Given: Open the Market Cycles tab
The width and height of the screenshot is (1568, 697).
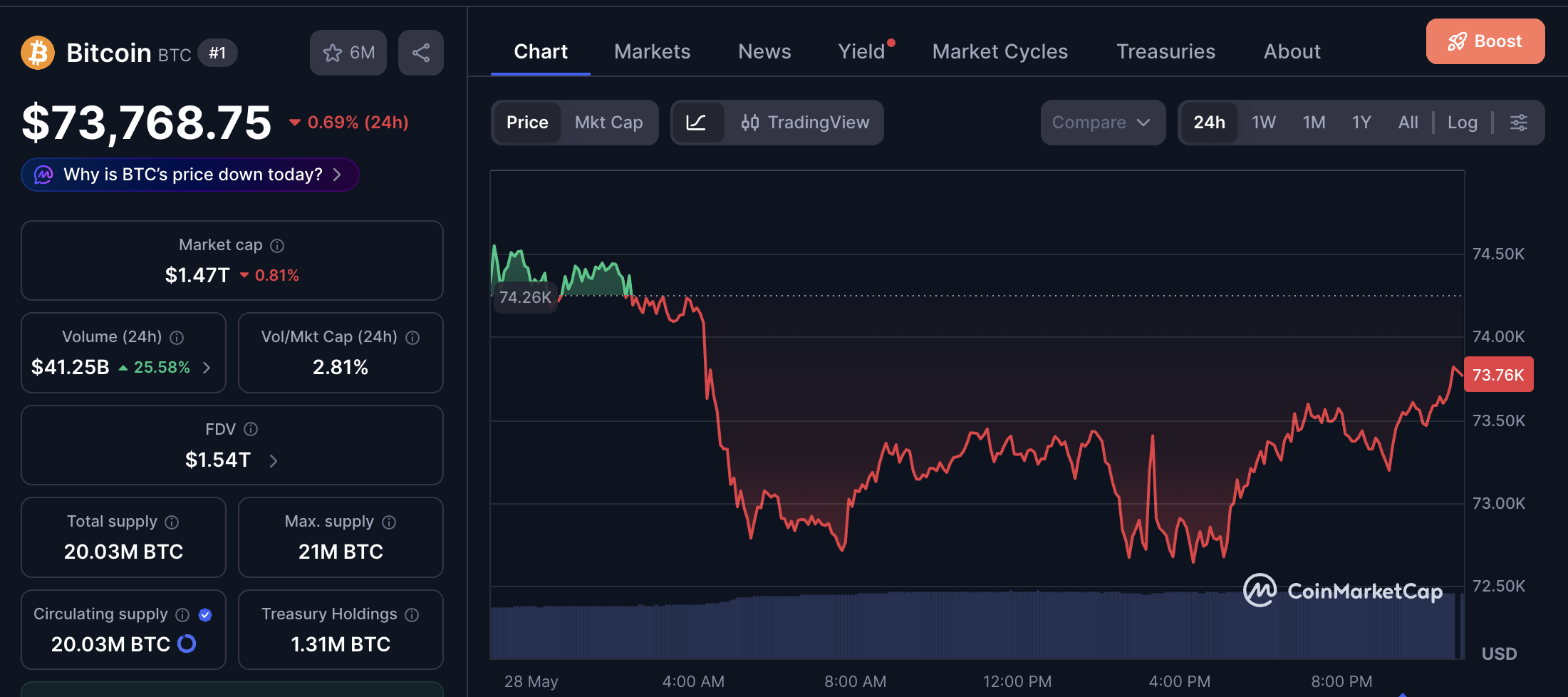Looking at the screenshot, I should pos(1000,52).
